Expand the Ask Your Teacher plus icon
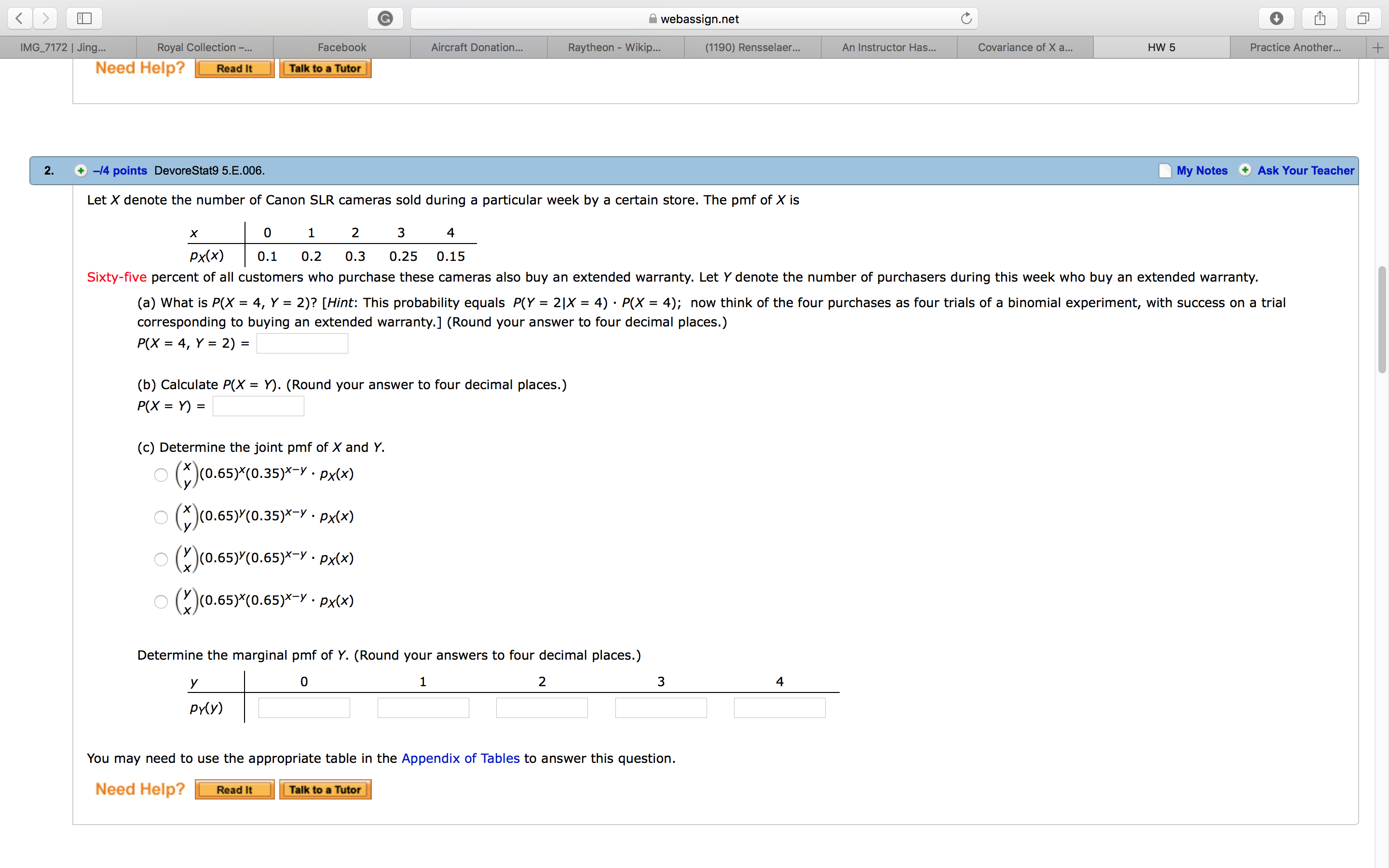Image resolution: width=1389 pixels, height=868 pixels. coord(1245,171)
